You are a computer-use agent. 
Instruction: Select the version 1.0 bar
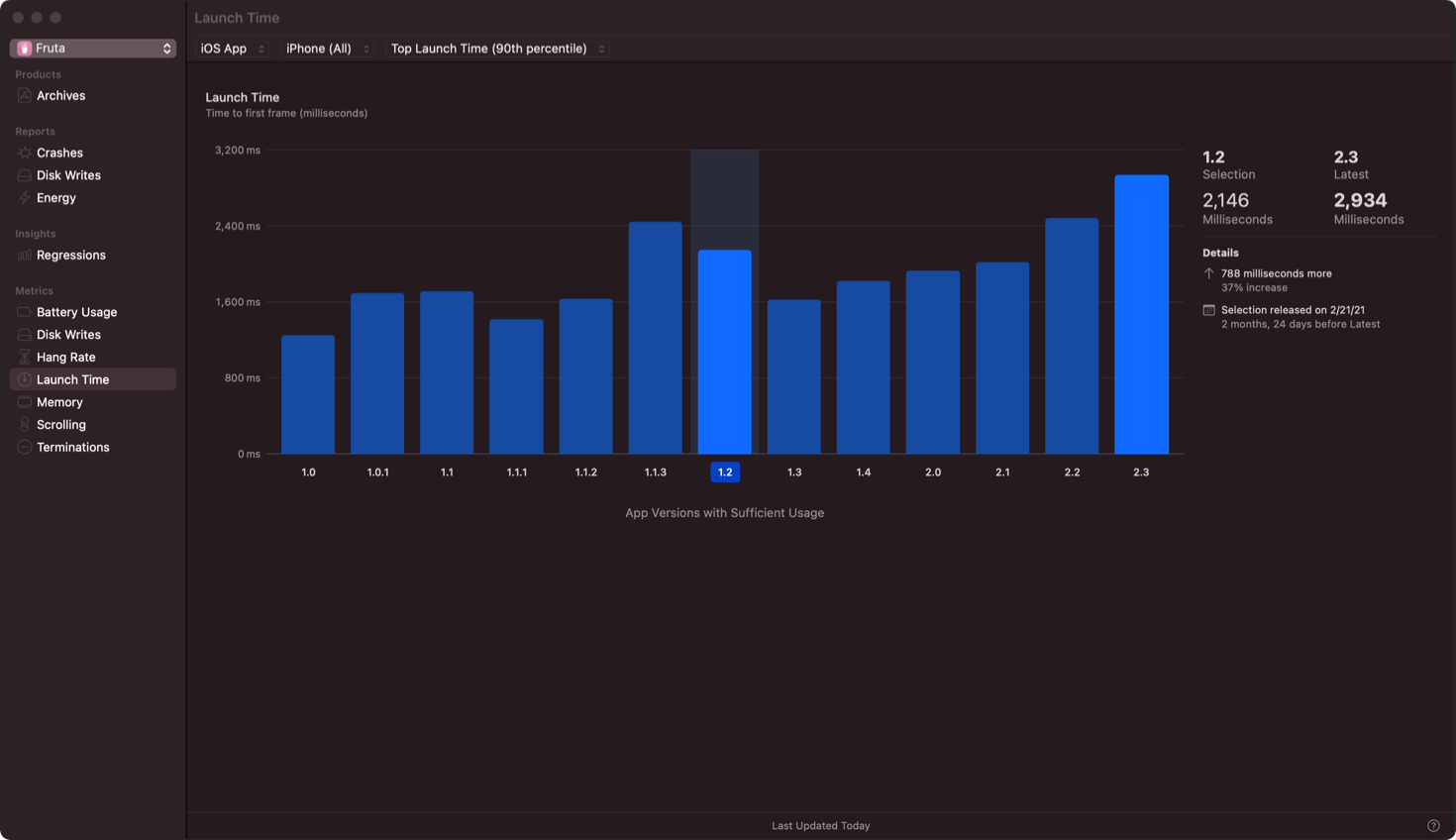308,394
